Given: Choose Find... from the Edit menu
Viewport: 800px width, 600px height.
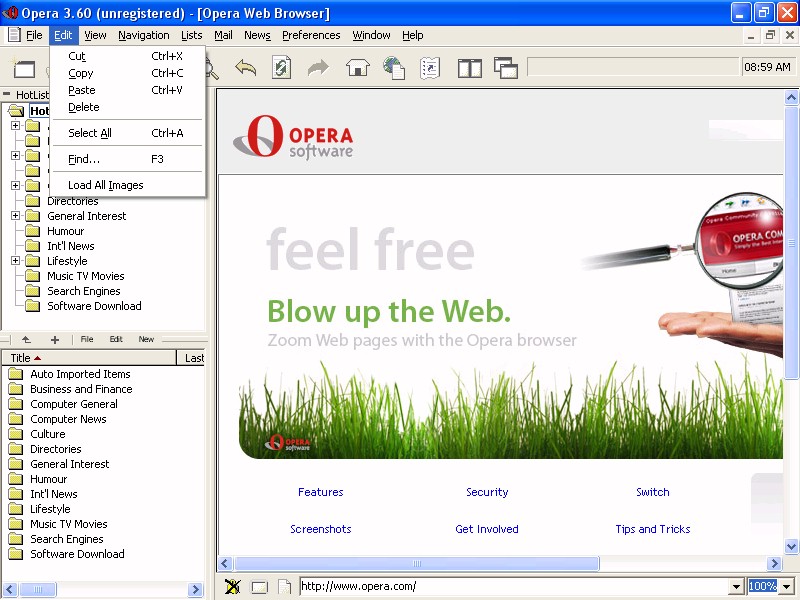Looking at the screenshot, I should click(x=128, y=159).
